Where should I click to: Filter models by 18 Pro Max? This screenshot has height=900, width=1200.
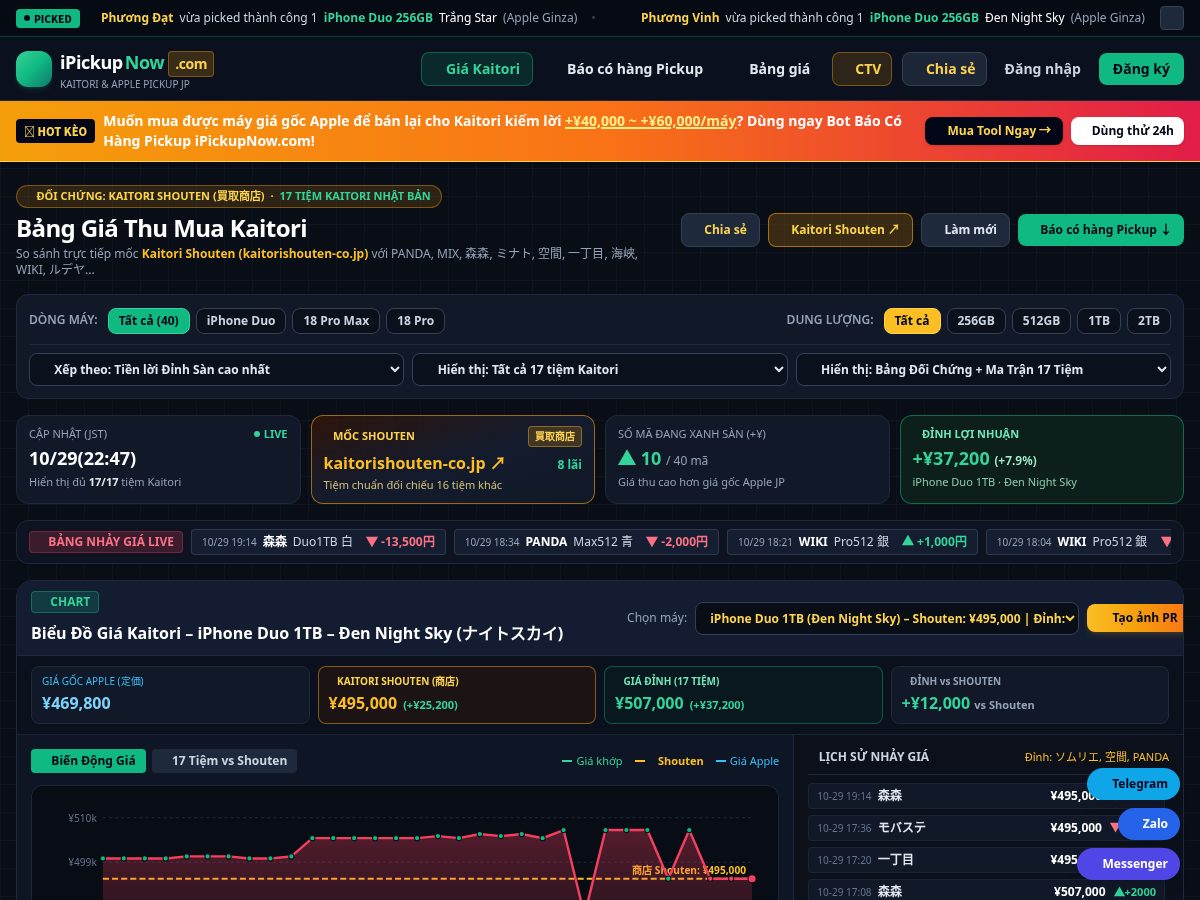pyautogui.click(x=336, y=321)
